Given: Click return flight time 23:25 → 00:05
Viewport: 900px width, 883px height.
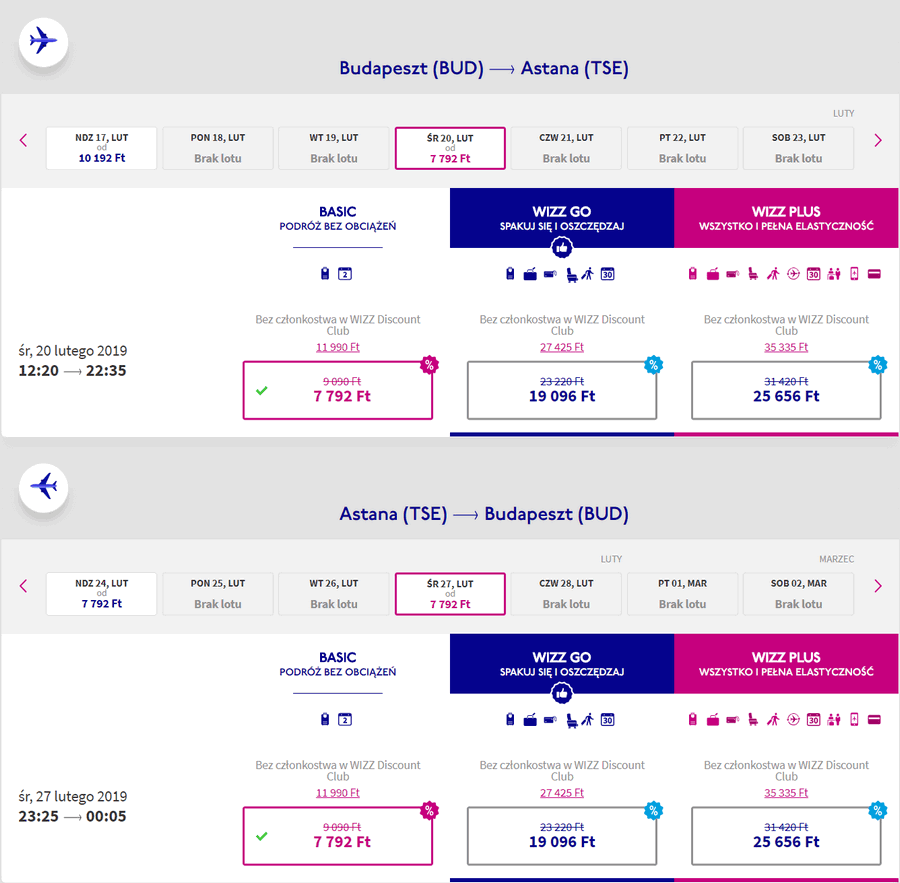Looking at the screenshot, I should tap(72, 816).
